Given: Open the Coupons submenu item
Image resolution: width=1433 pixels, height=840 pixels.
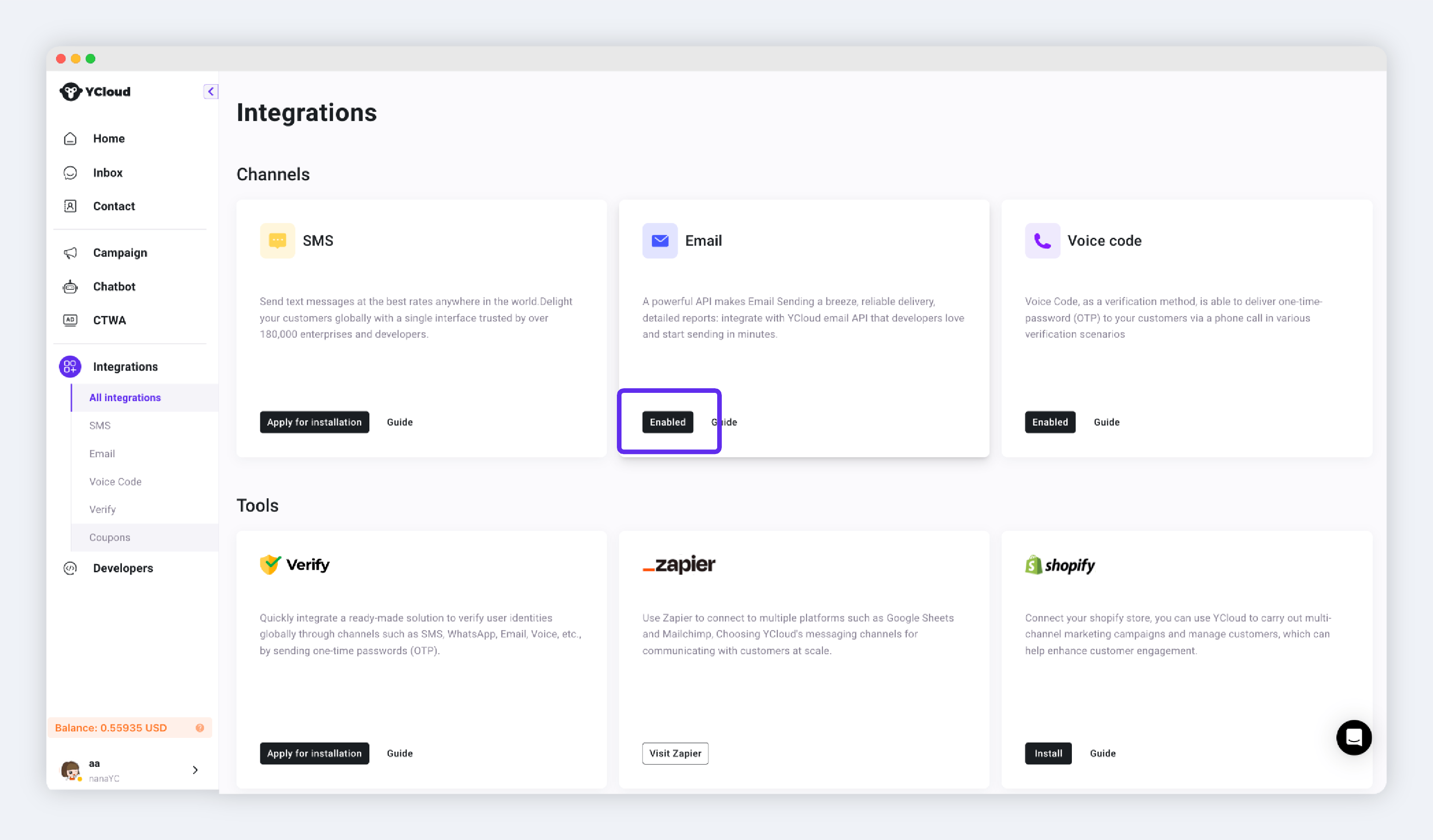Looking at the screenshot, I should tap(110, 537).
